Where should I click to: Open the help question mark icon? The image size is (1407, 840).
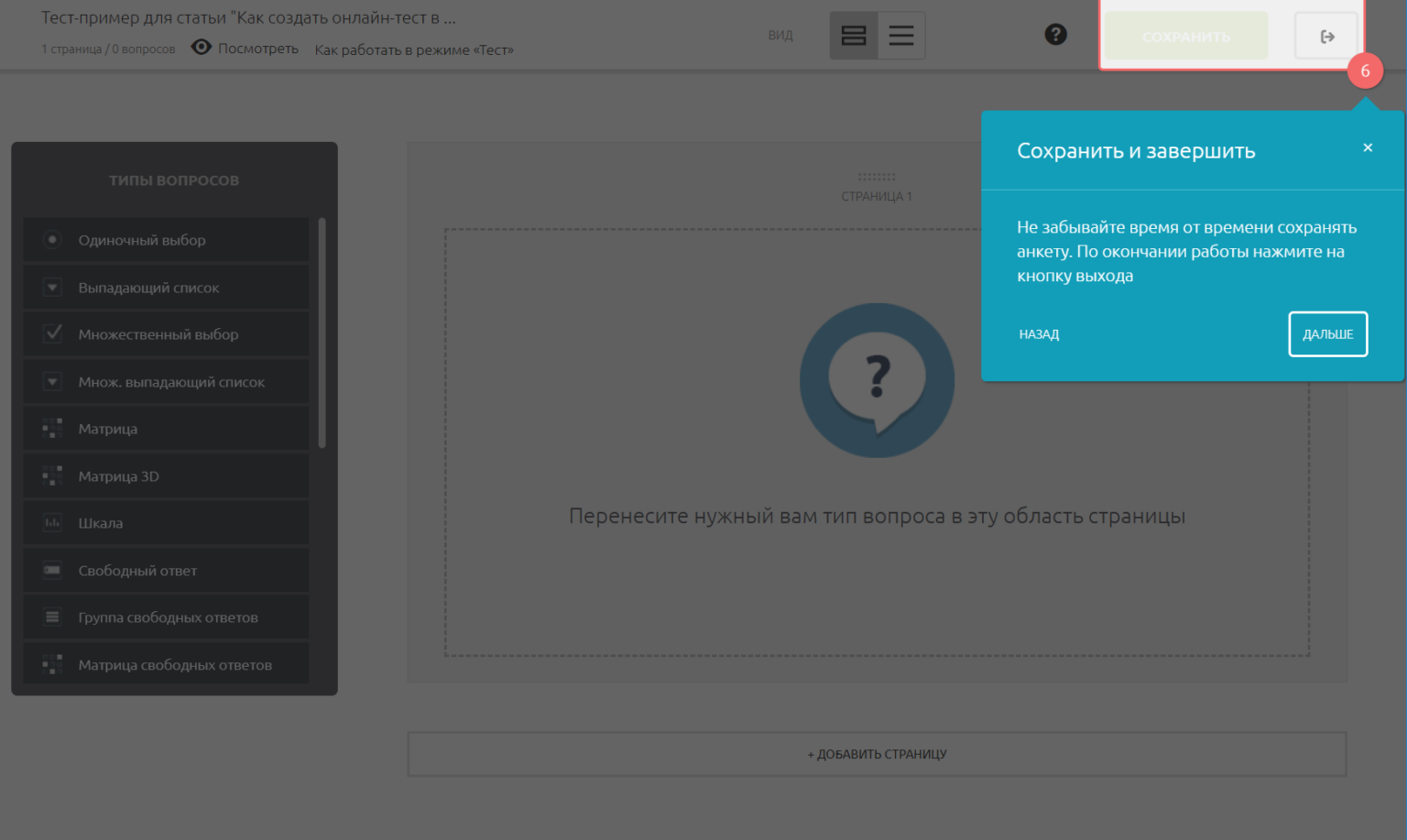click(x=1055, y=35)
